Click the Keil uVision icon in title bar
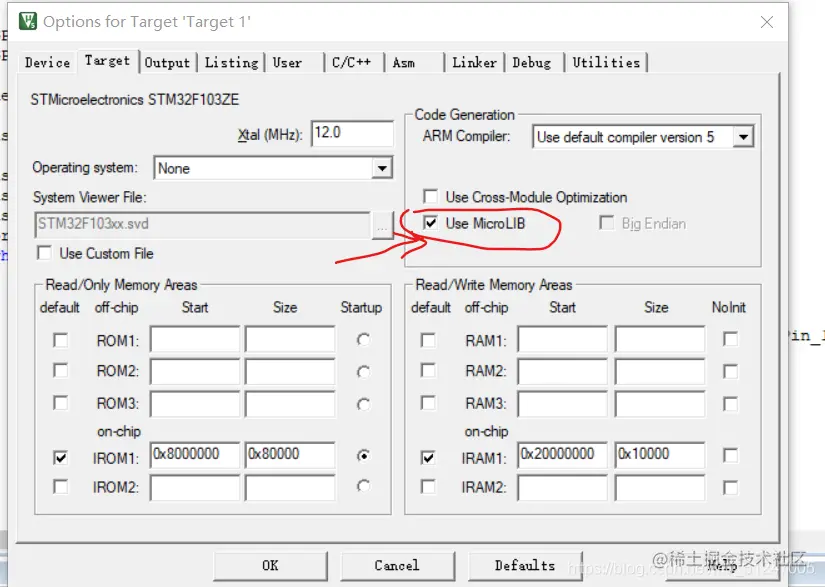Screen dimensions: 825x587 click(x=28, y=22)
